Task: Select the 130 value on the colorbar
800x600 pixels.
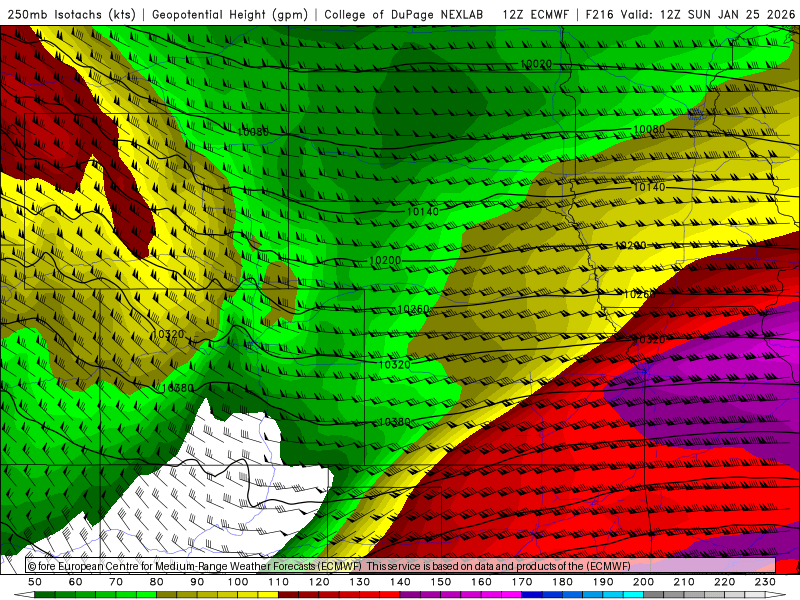Action: (x=360, y=582)
